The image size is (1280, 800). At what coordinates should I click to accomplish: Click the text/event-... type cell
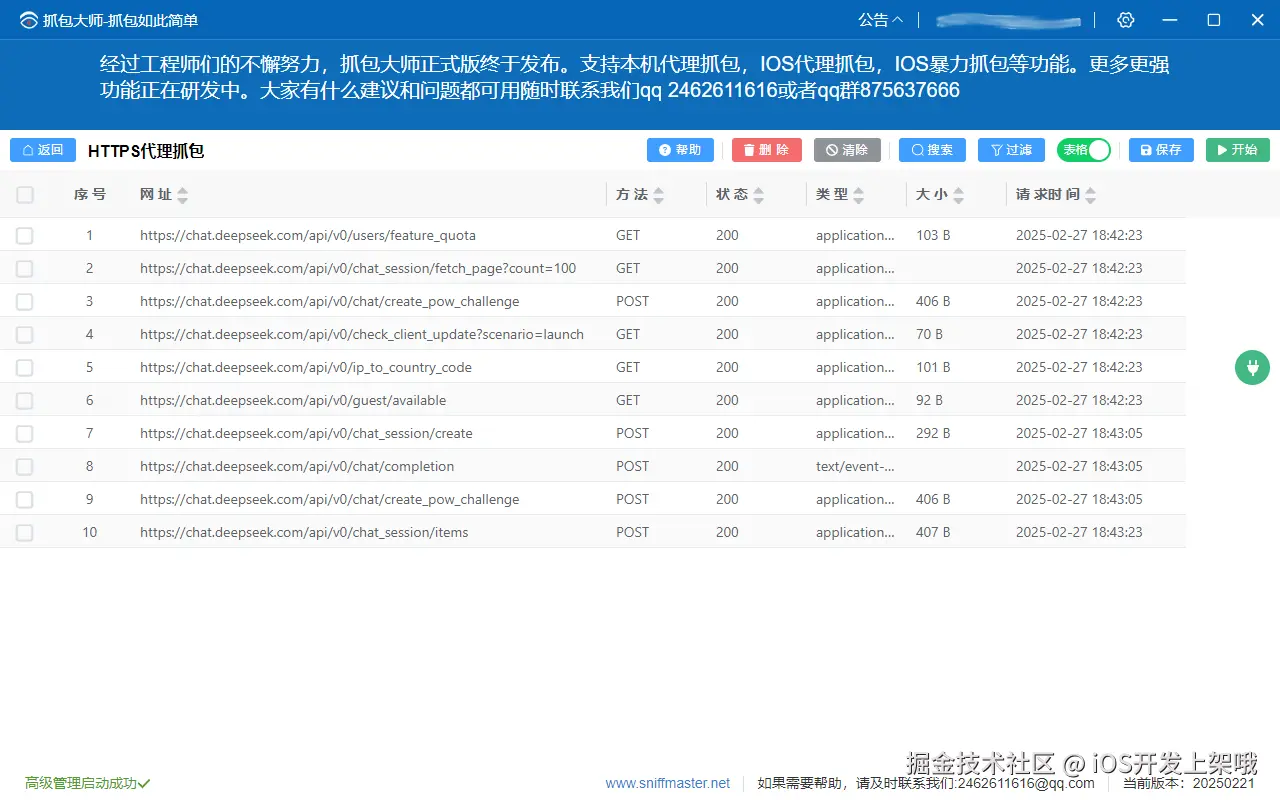(x=855, y=467)
